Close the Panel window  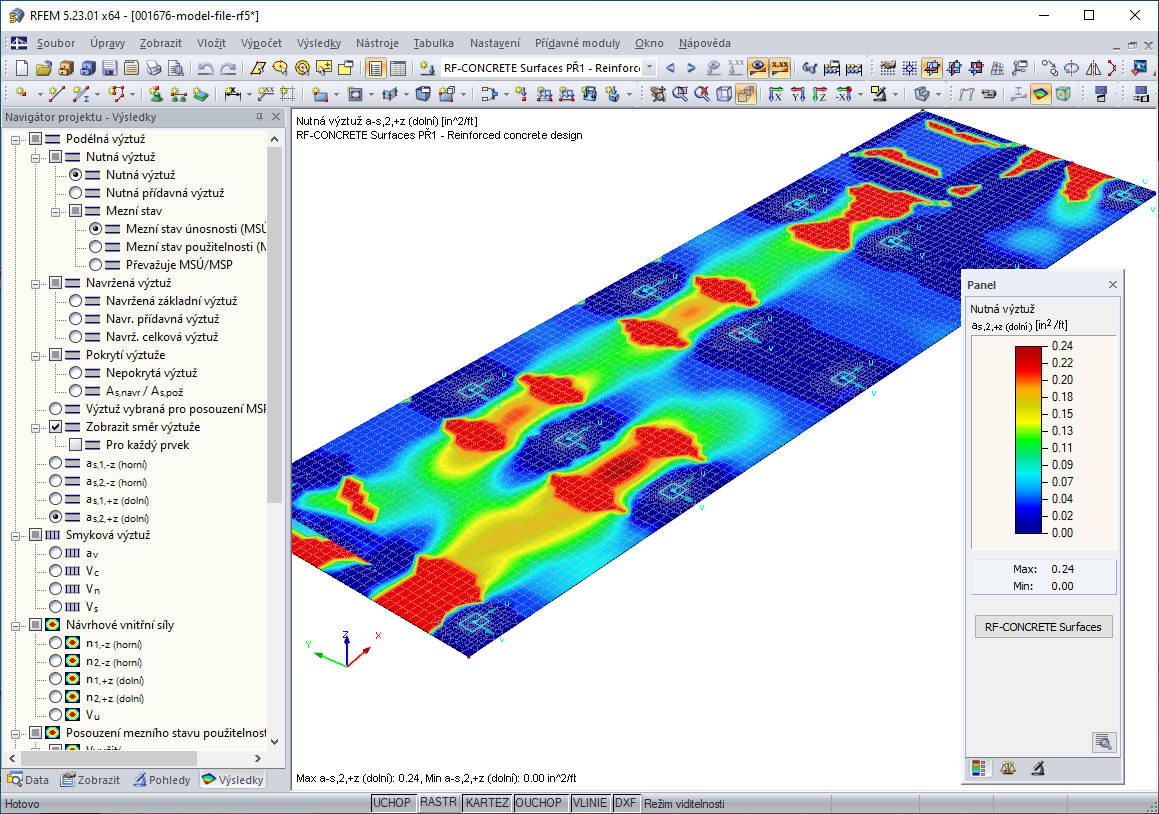(1112, 285)
